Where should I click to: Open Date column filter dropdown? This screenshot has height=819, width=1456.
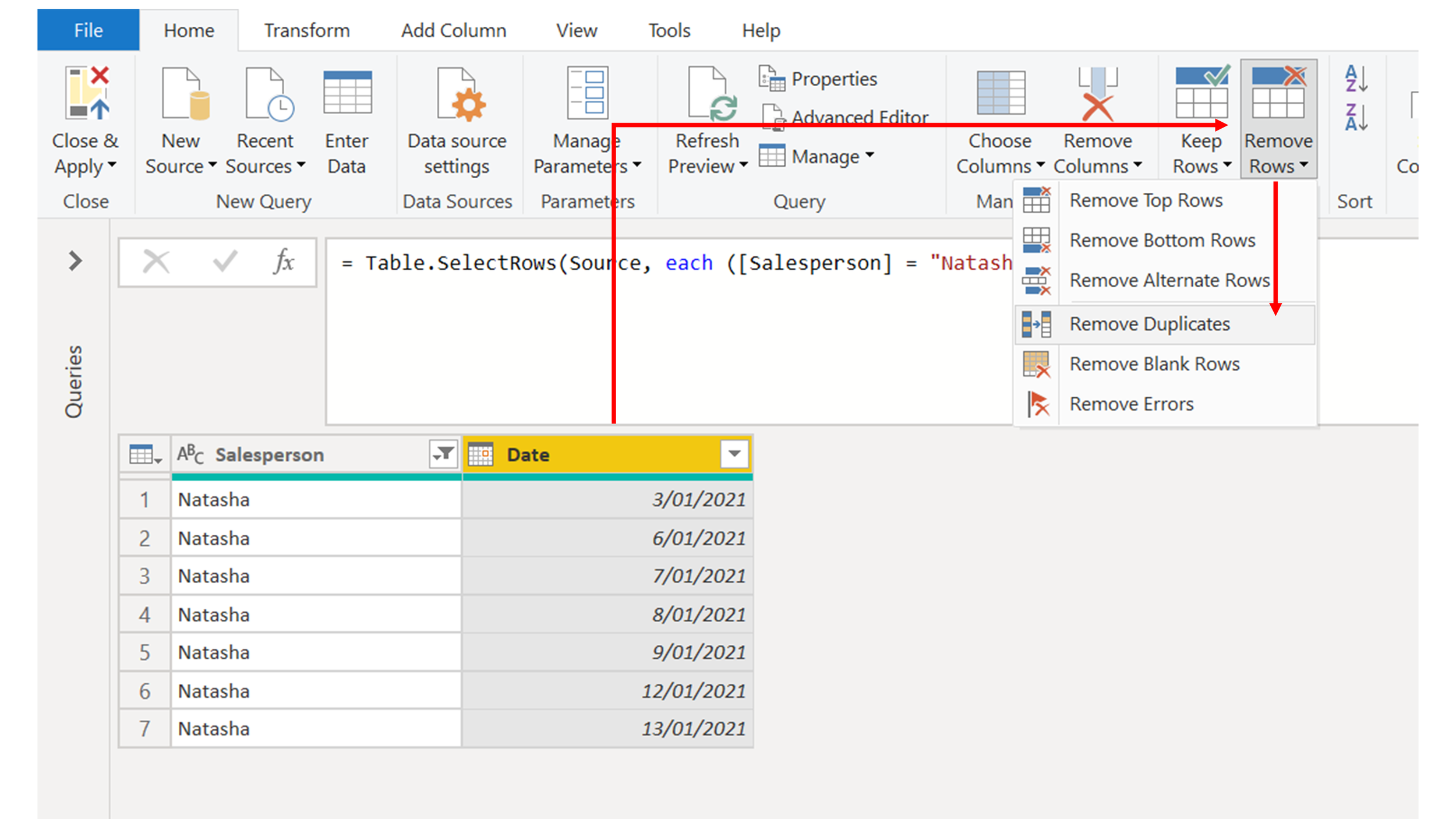tap(734, 454)
